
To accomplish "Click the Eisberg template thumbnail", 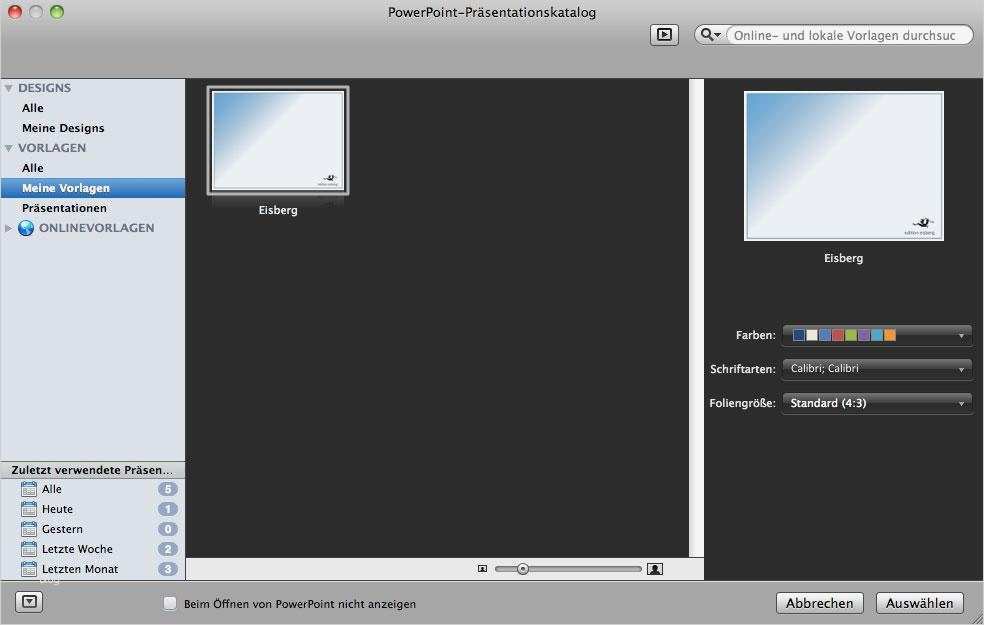I will point(278,141).
